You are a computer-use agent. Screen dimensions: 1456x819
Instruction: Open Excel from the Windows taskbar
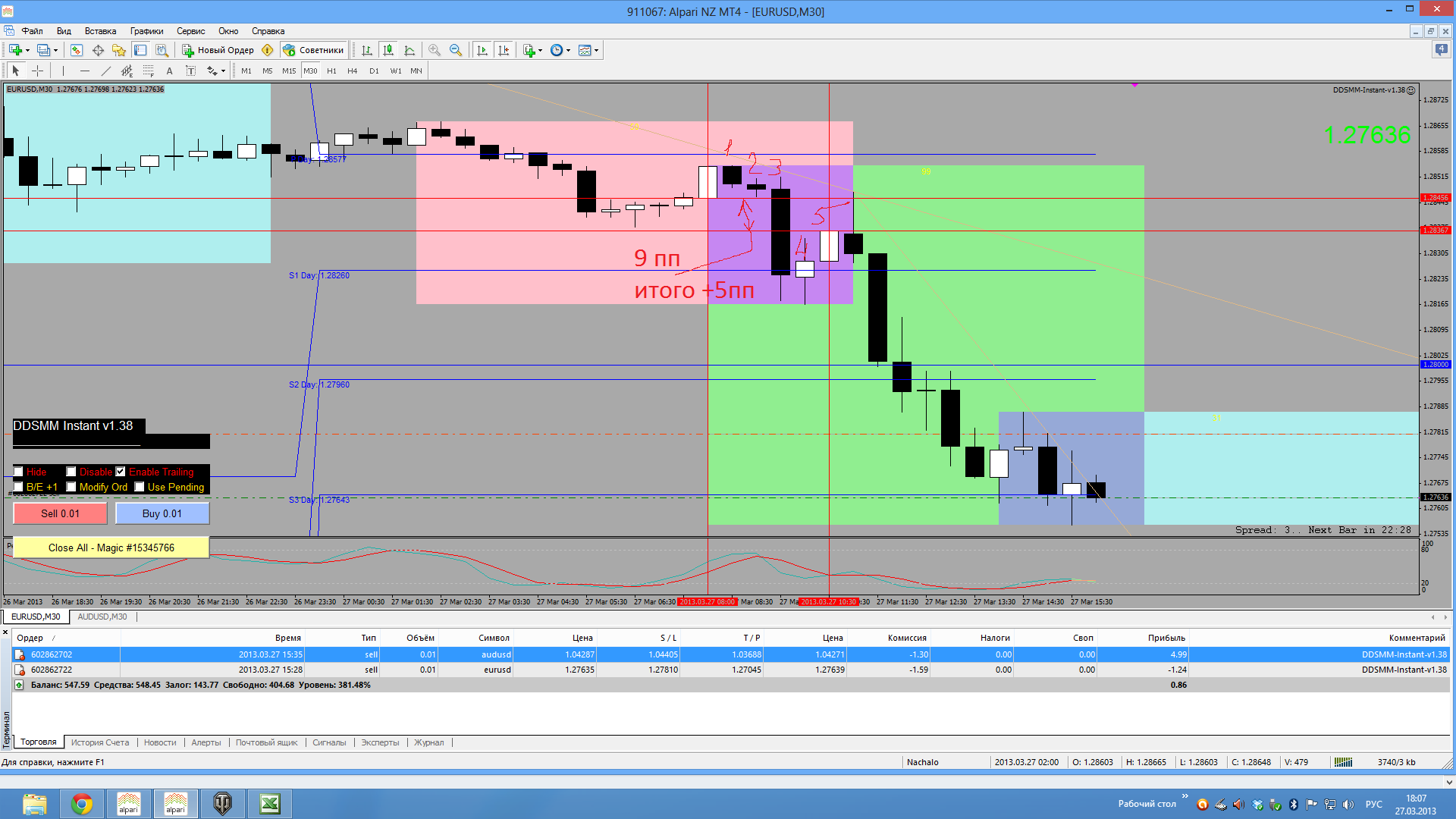(270, 804)
